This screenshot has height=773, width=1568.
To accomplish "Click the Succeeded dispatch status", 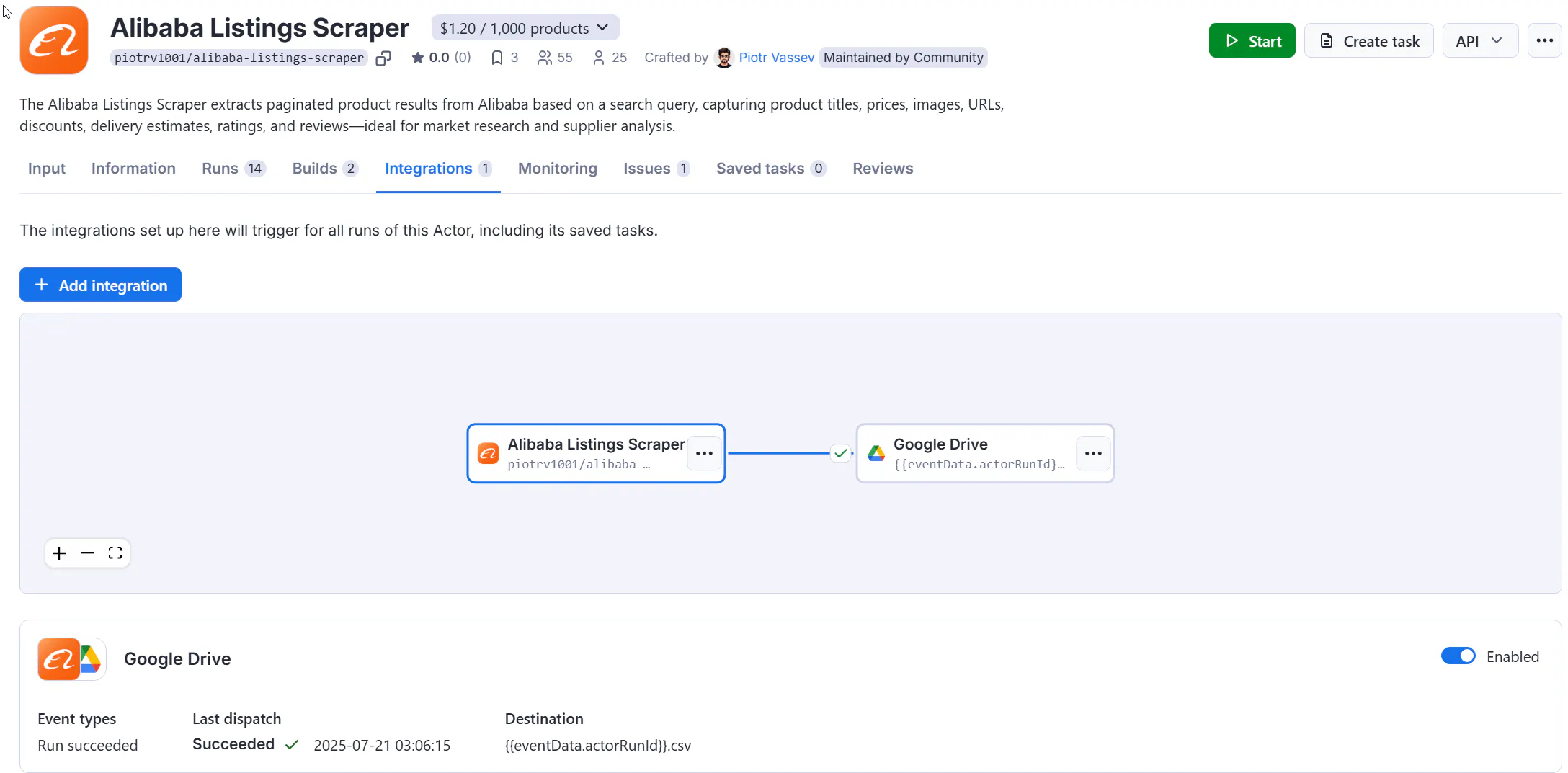I will tap(233, 744).
